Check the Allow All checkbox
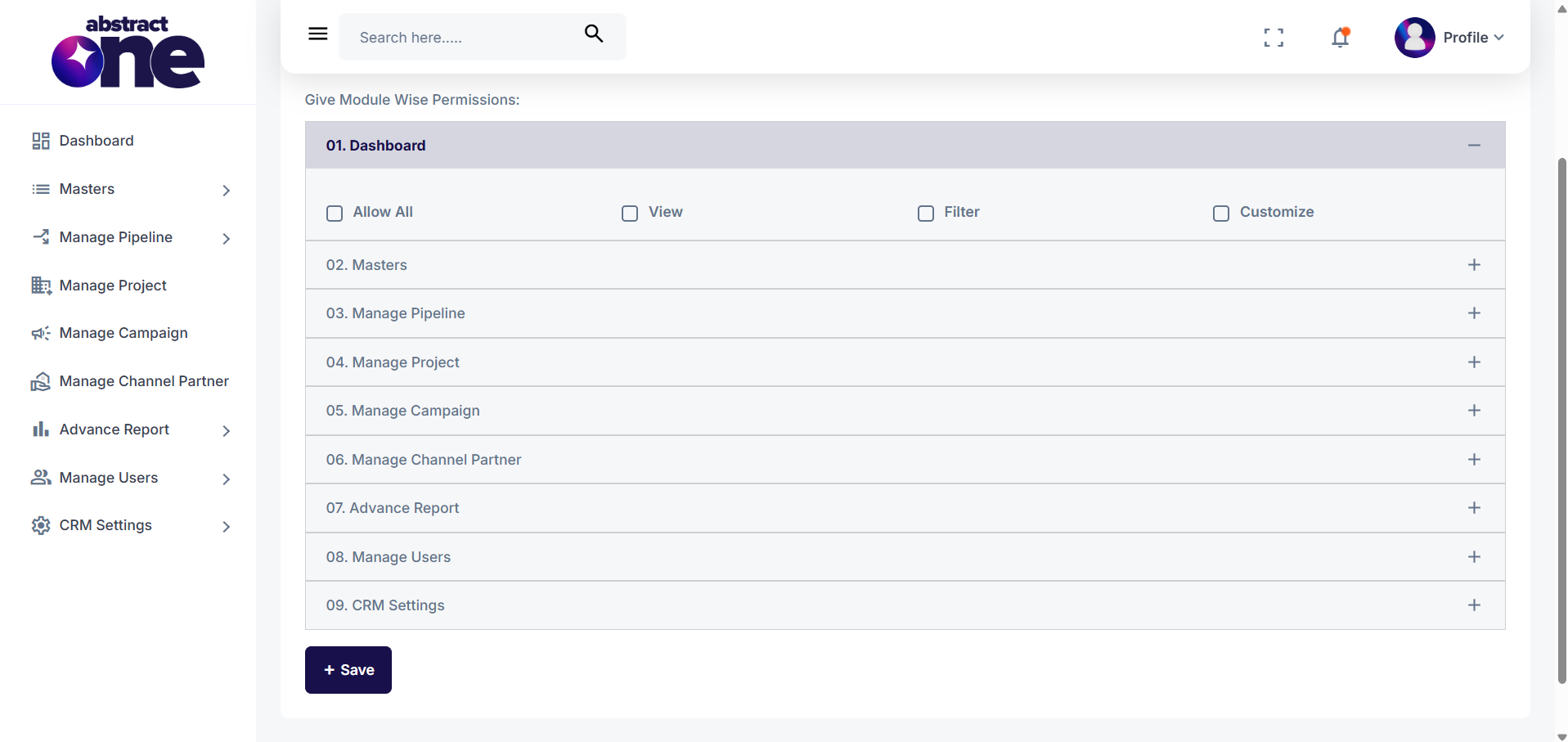The image size is (1568, 742). click(335, 214)
